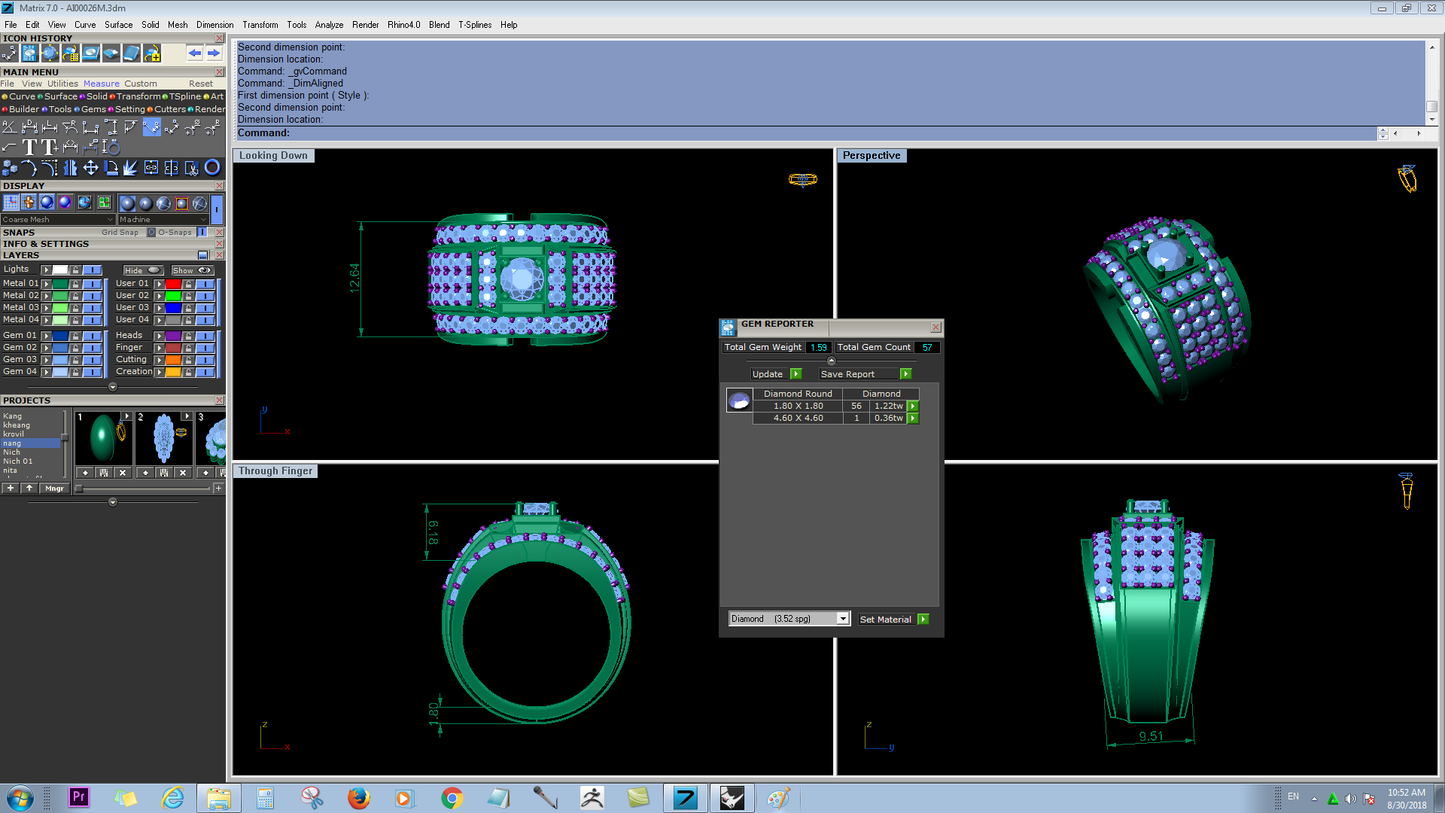The height and width of the screenshot is (813, 1445).
Task: Open the Coarse Mesh dropdown
Action: pyautogui.click(x=58, y=219)
